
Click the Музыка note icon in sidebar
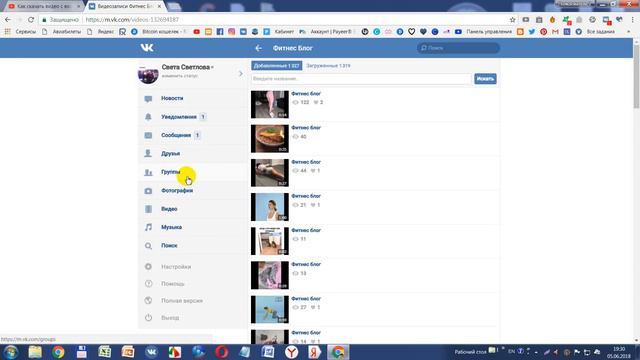148,227
